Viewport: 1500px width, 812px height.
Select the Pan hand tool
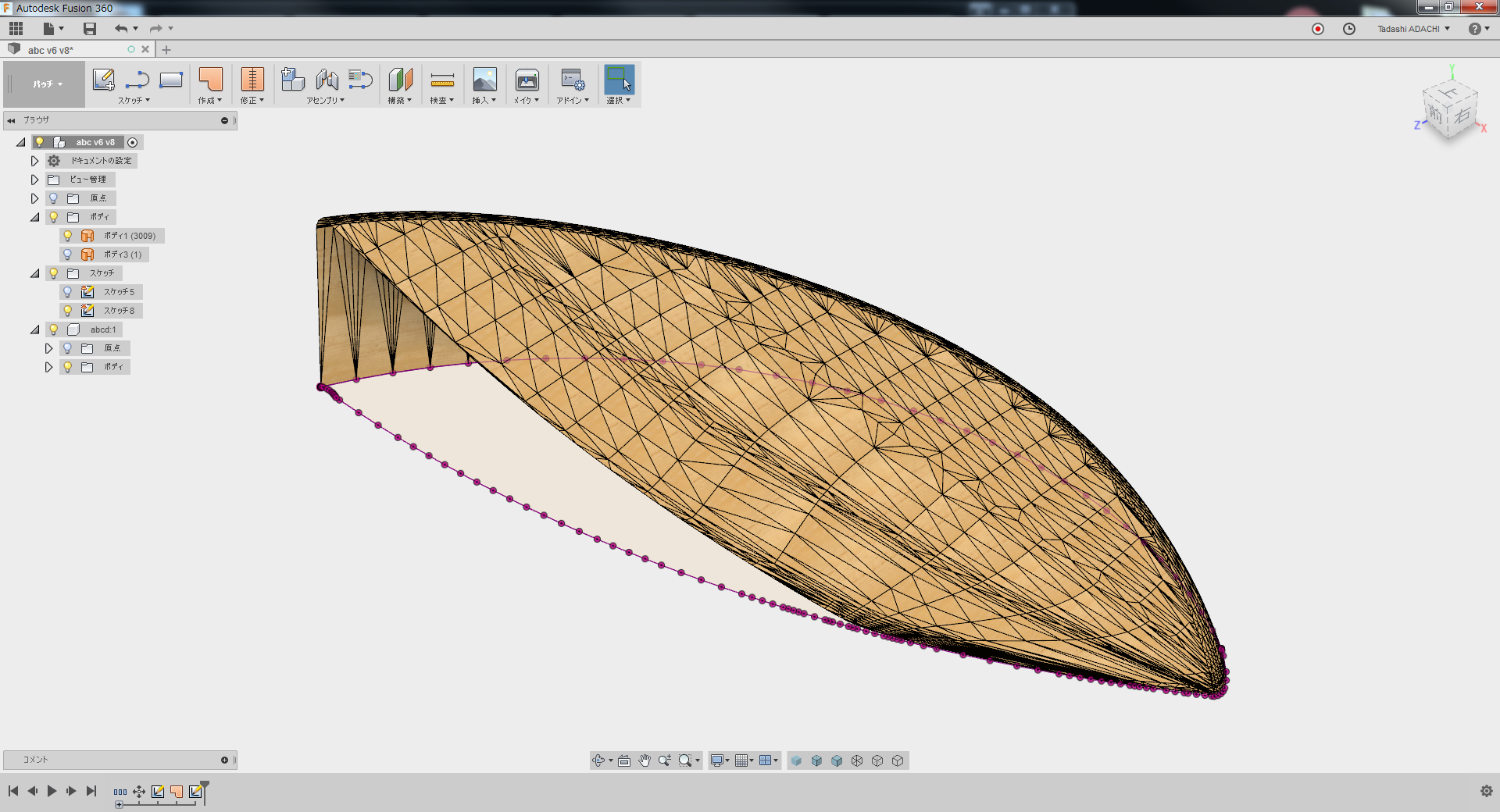pyautogui.click(x=645, y=760)
